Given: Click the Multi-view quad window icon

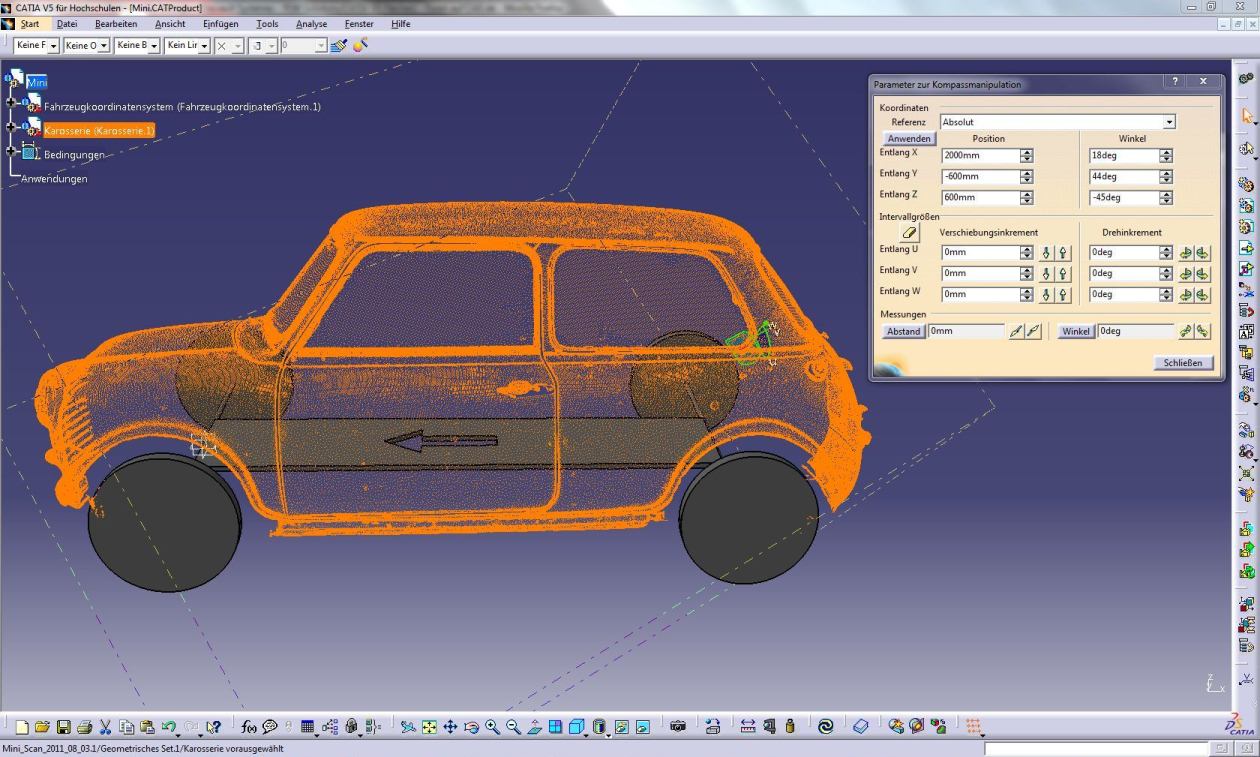Looking at the screenshot, I should tap(555, 727).
